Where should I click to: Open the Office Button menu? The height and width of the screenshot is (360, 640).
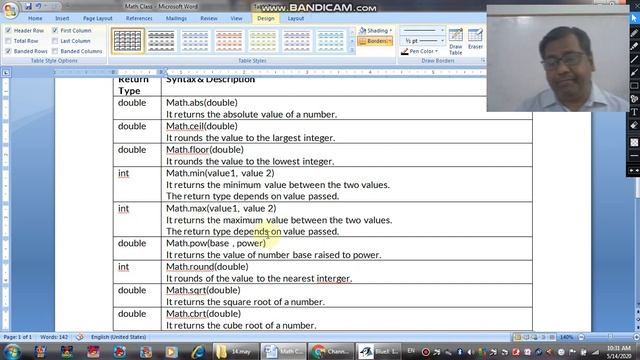click(10, 10)
